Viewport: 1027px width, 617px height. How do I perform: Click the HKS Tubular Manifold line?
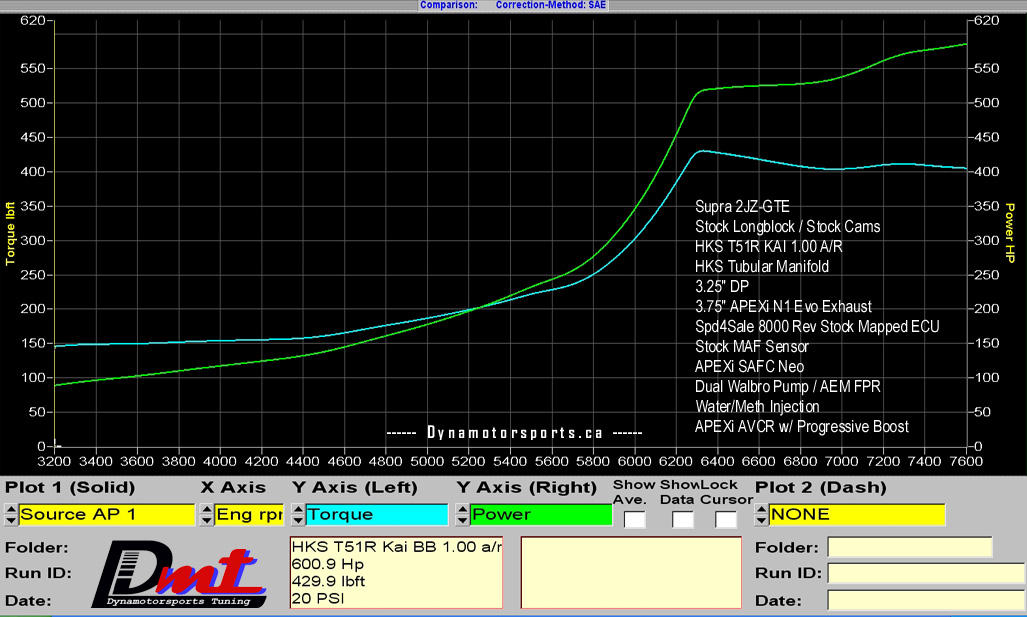(x=762, y=267)
